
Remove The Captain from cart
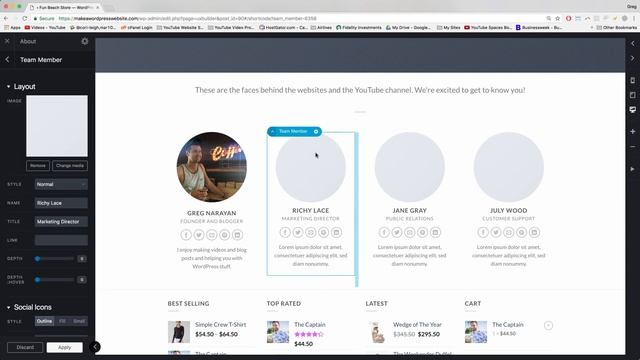548,325
